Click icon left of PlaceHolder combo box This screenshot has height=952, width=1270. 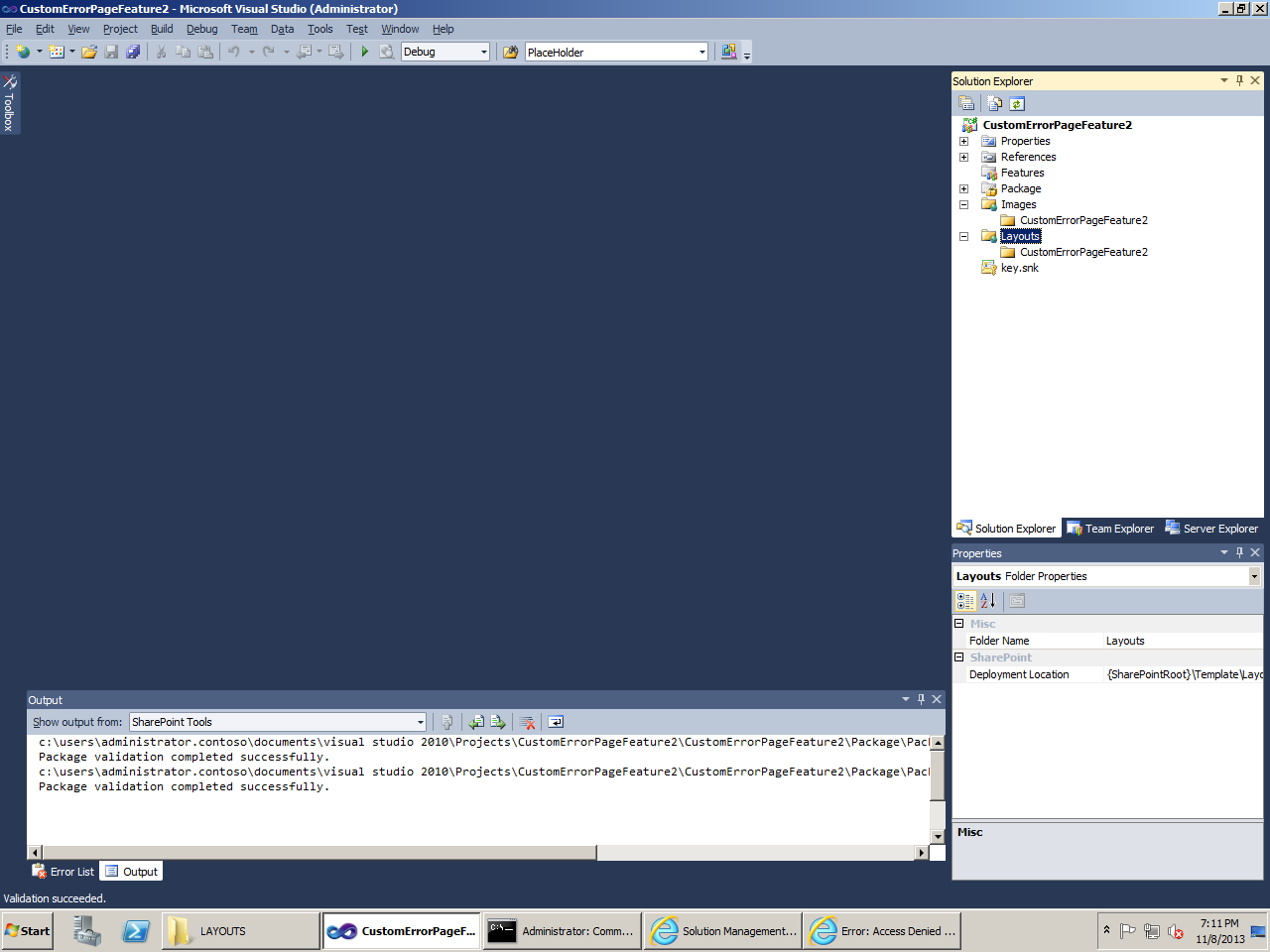[x=511, y=52]
